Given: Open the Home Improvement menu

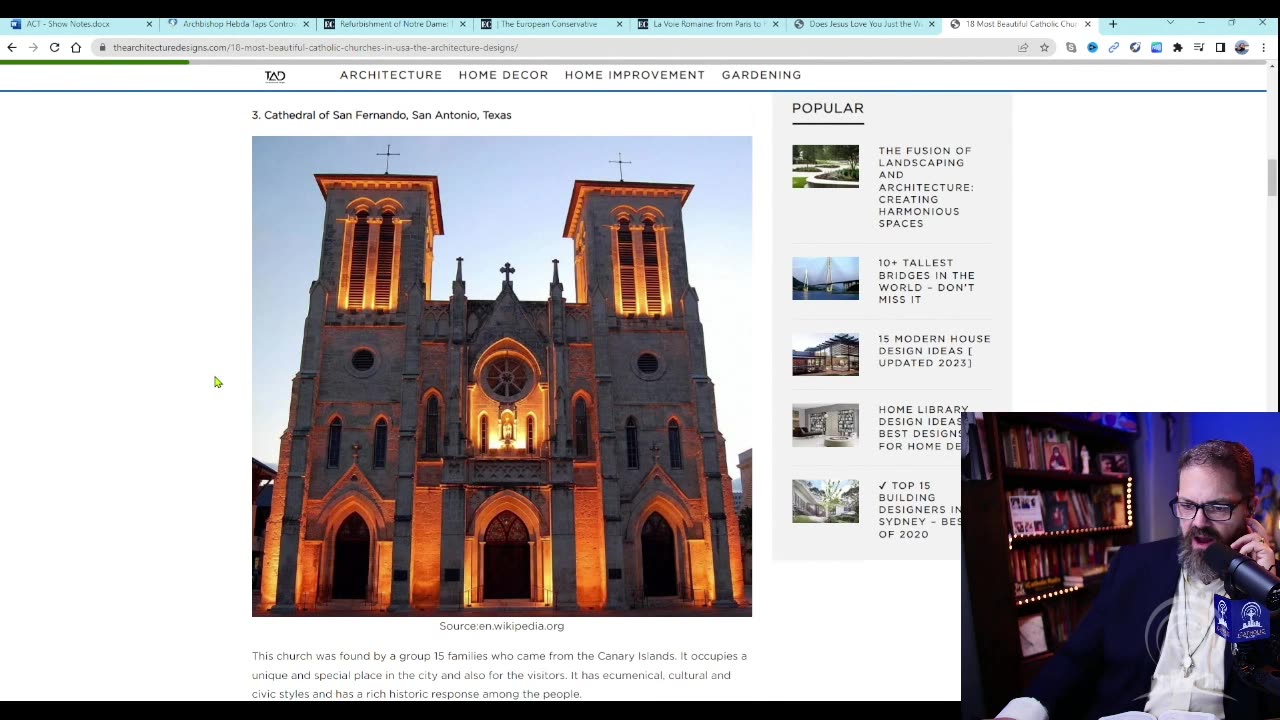Looking at the screenshot, I should coord(634,75).
